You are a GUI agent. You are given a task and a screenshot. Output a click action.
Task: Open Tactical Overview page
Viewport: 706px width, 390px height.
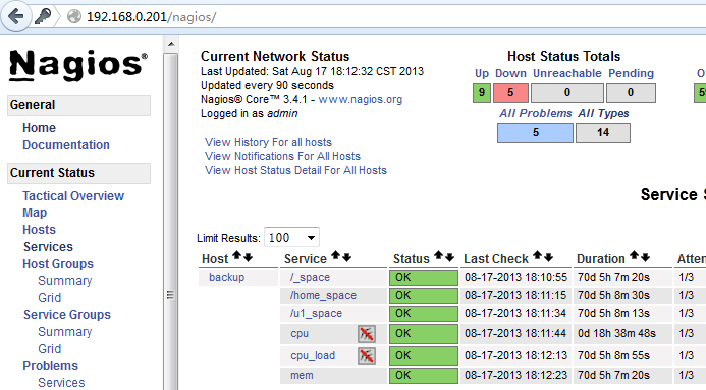73,196
